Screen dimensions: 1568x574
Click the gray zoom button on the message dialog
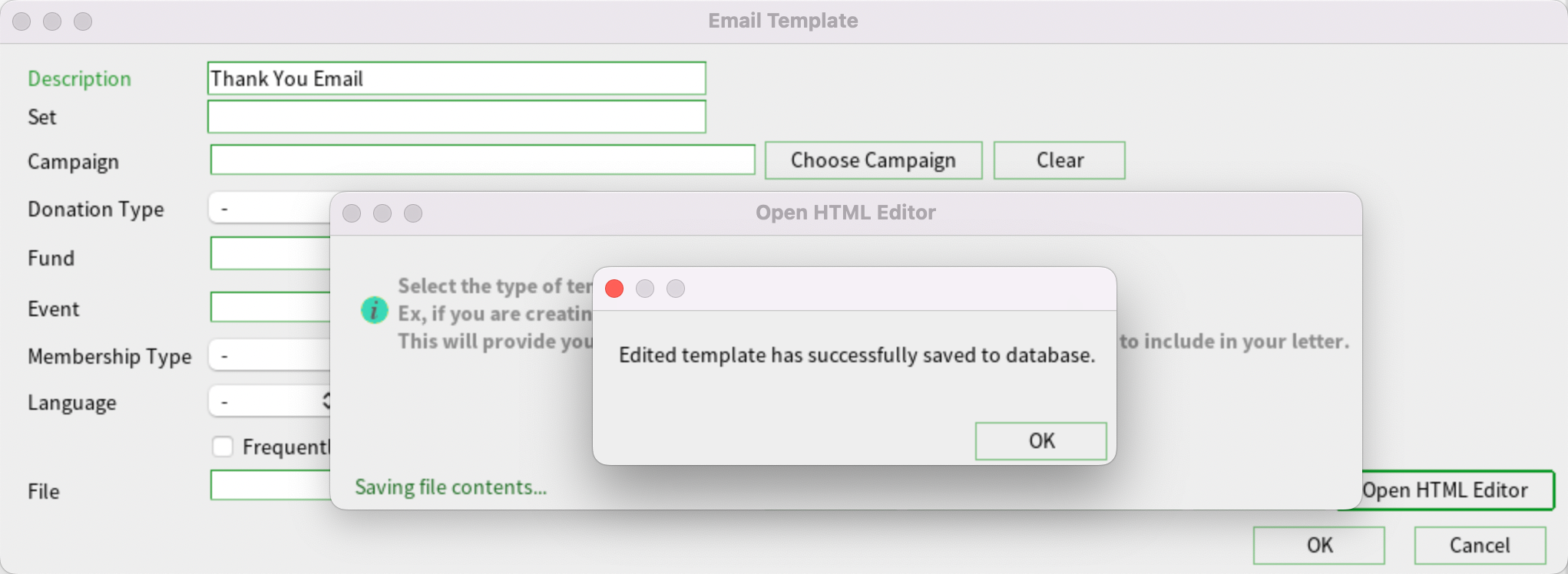676,289
